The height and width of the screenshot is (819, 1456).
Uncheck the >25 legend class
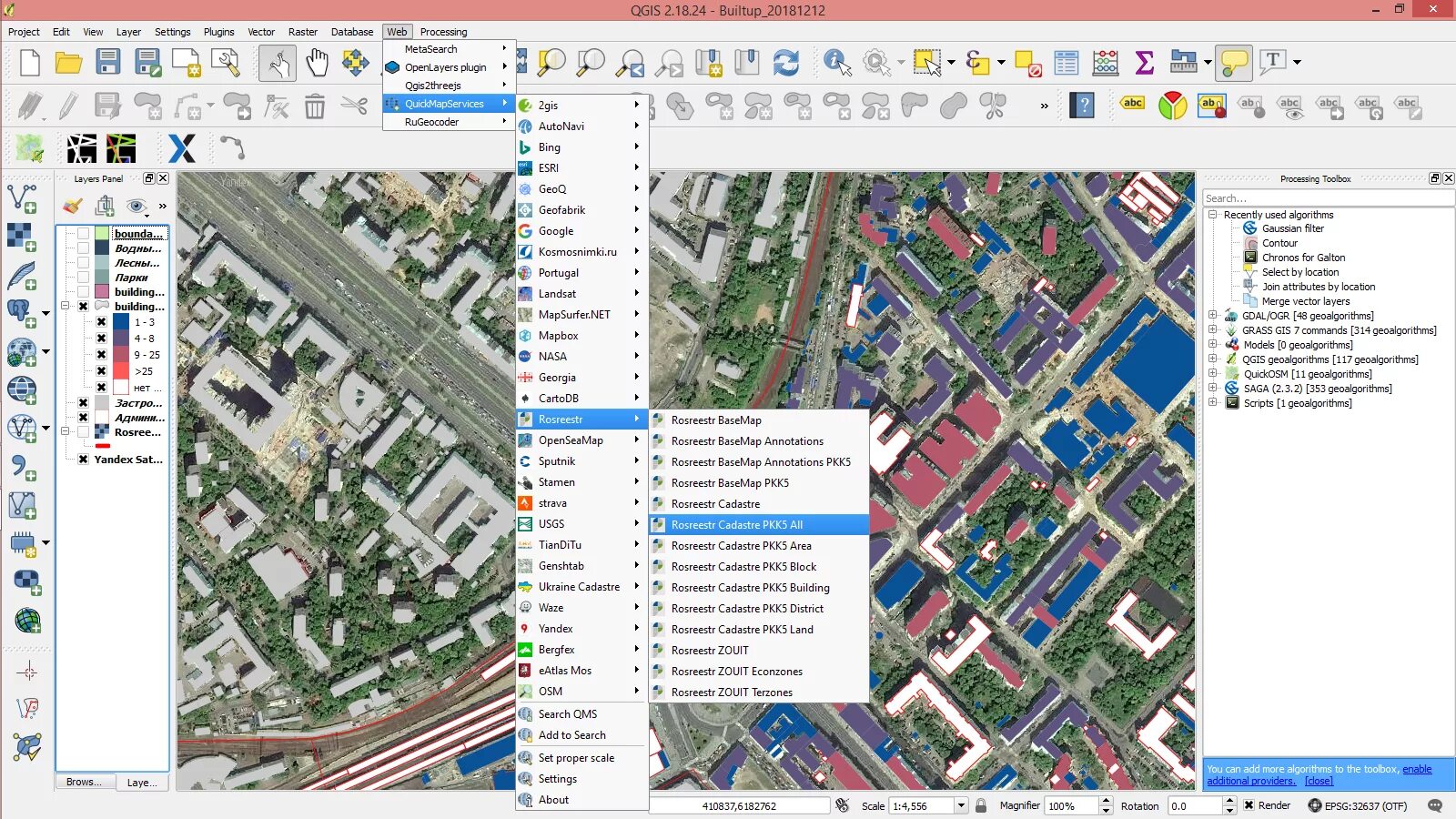coord(102,371)
